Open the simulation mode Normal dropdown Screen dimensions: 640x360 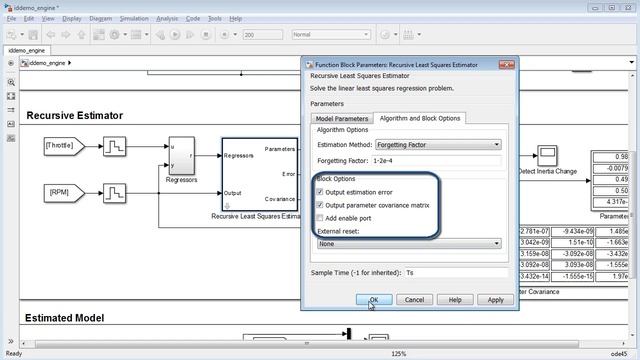click(331, 35)
